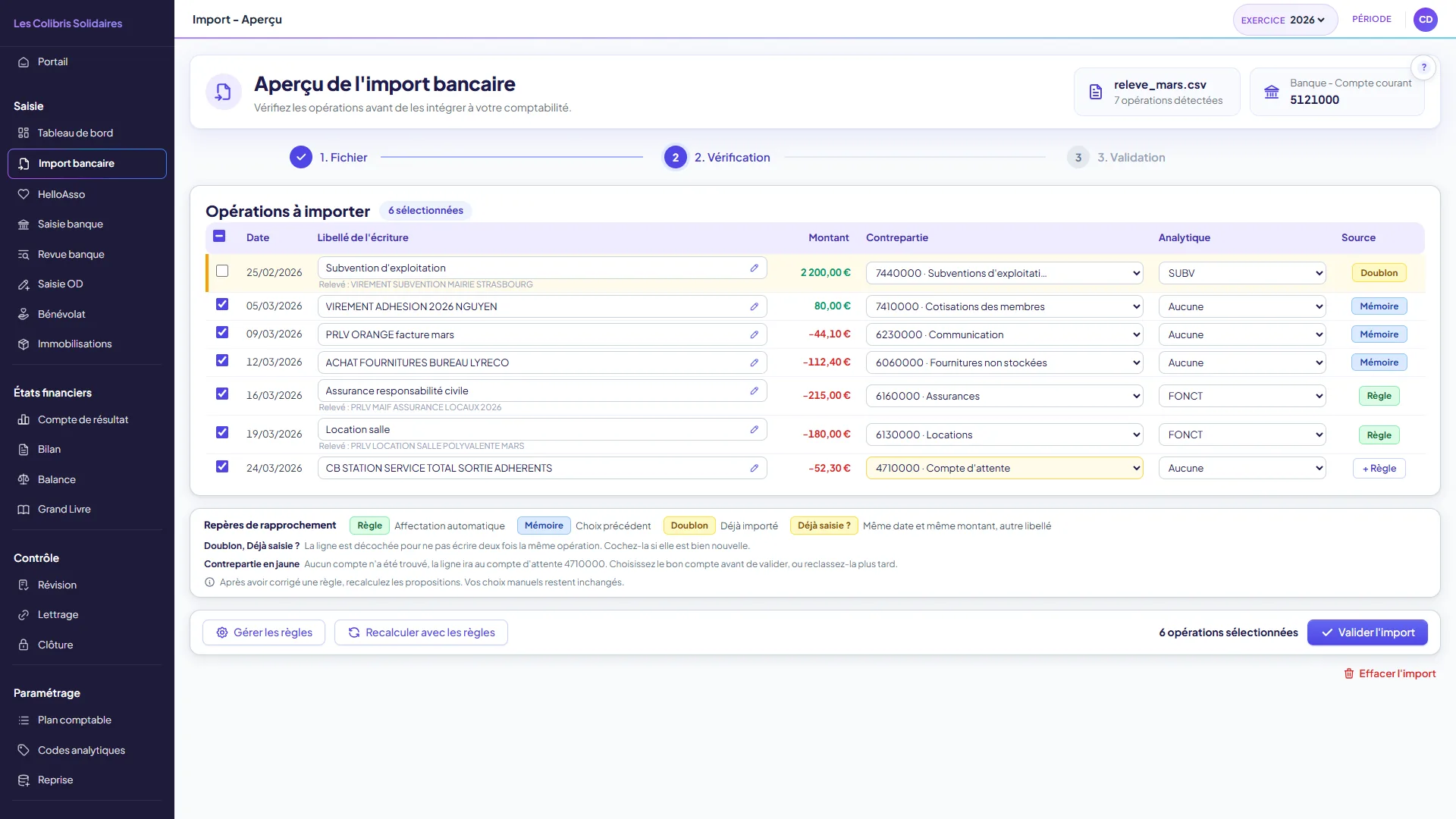
Task: Click Gérer les règles button
Action: click(264, 632)
